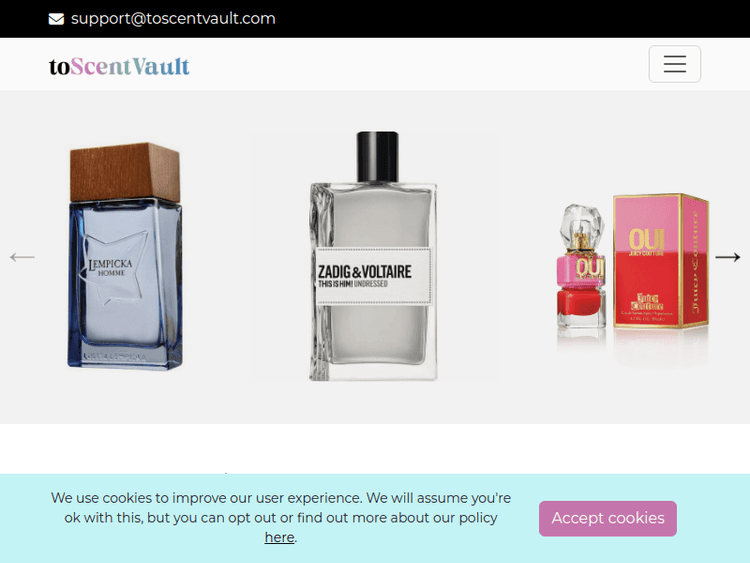Click the black cap of the Zadig bottle
Viewport: 750px width, 563px height.
click(x=377, y=157)
